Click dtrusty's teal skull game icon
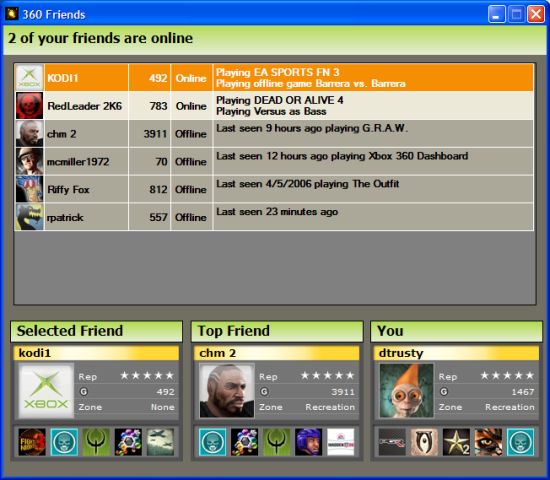Screen dimensions: 550x480 click(521, 442)
